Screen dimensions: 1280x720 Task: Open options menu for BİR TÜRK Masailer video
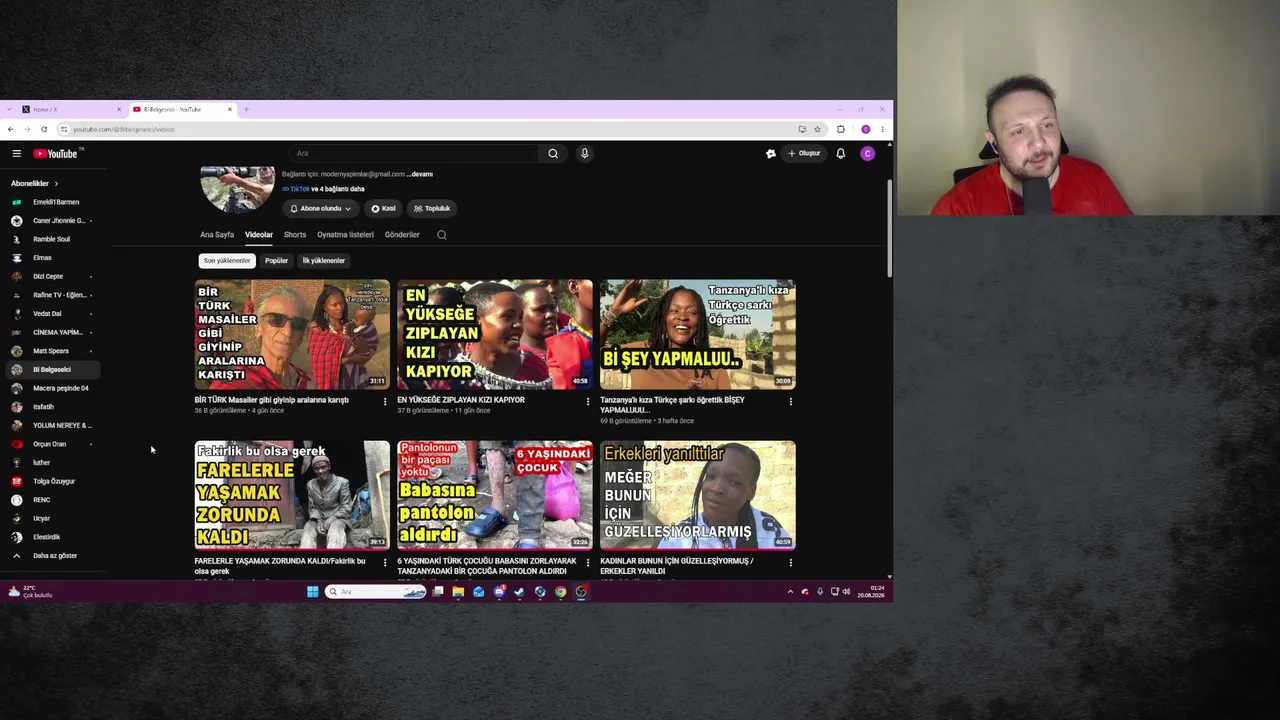click(x=385, y=402)
